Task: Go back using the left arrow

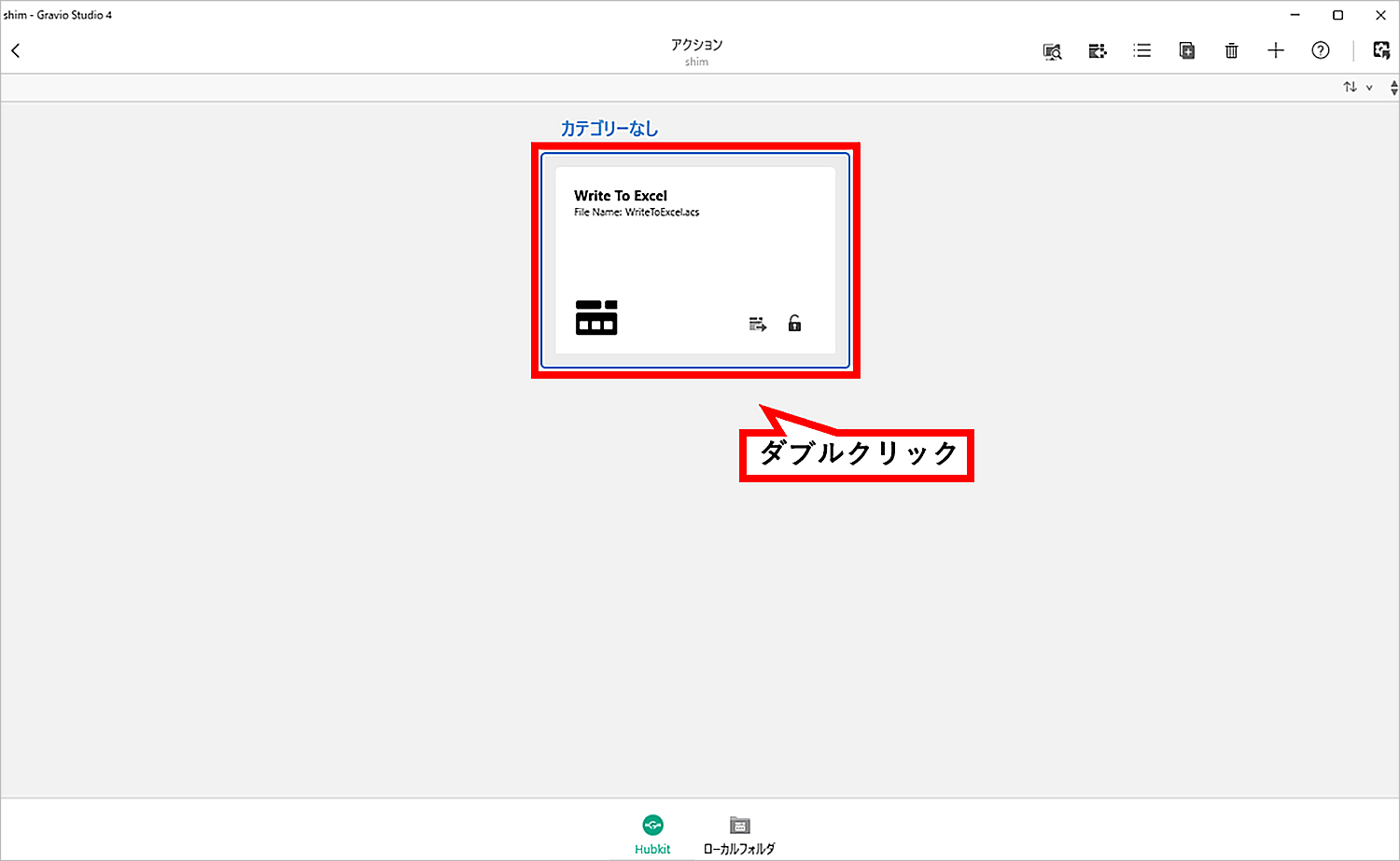Action: point(16,50)
